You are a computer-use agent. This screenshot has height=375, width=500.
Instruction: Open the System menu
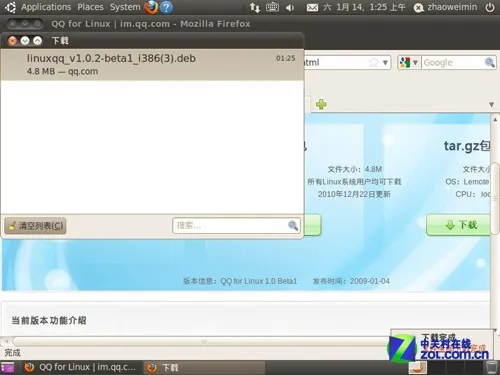pos(125,7)
